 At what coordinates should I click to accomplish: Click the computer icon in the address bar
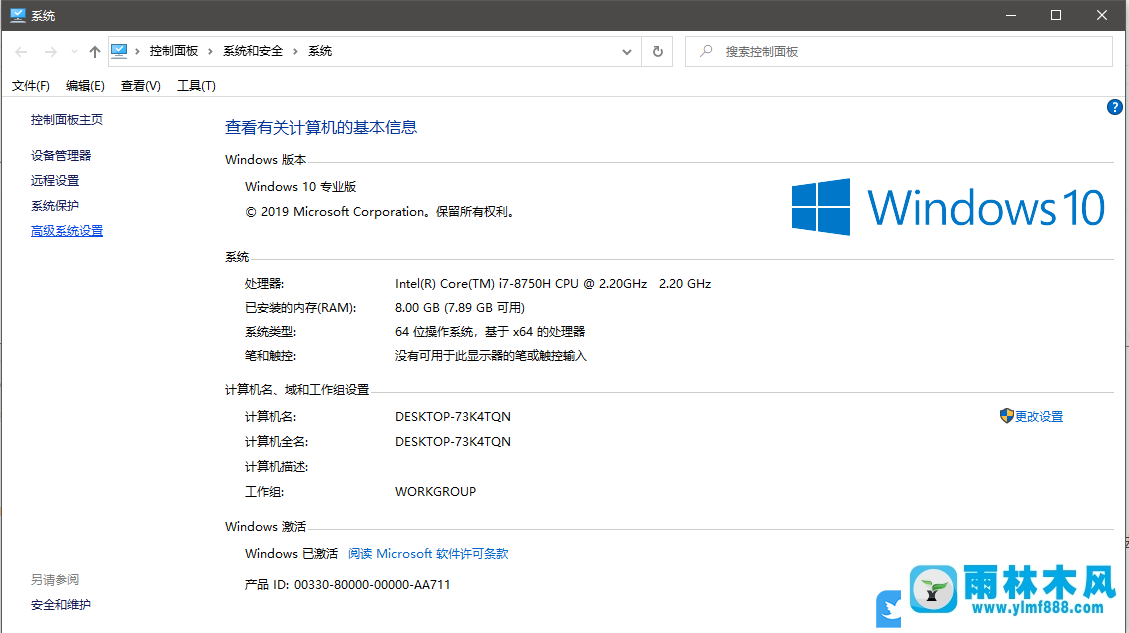coord(120,51)
